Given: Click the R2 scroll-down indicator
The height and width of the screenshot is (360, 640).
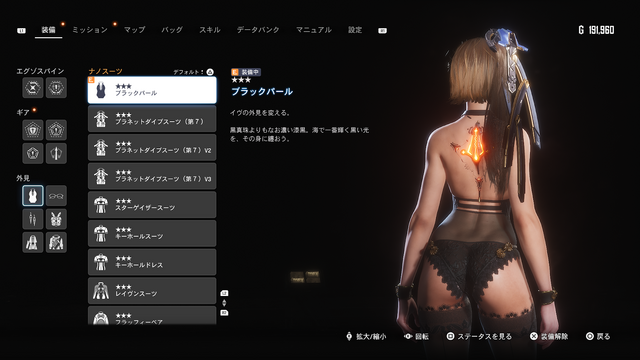Looking at the screenshot, I should tap(224, 313).
